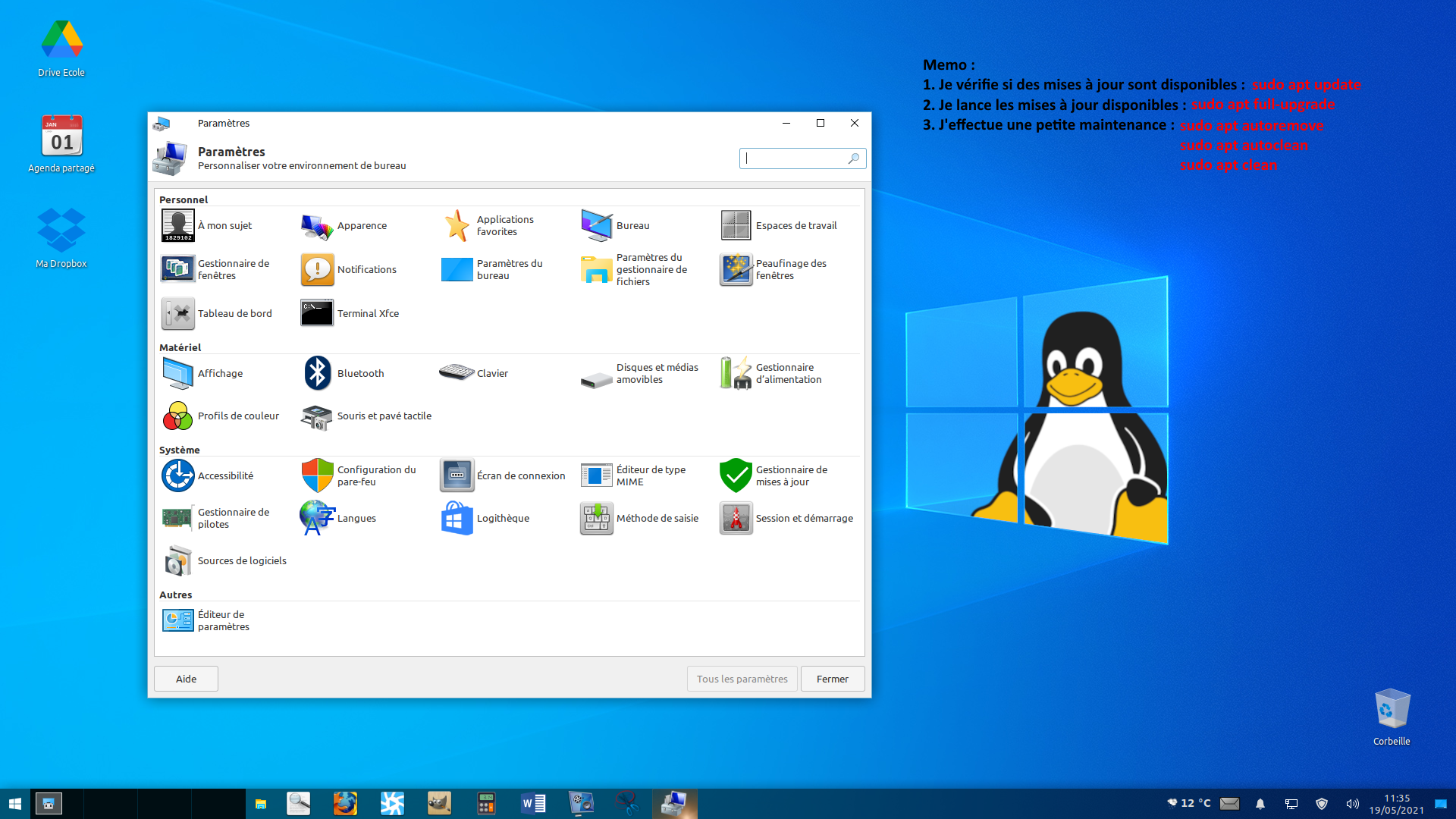Minimize the Paramètres window
Image resolution: width=1456 pixels, height=819 pixels.
(786, 123)
